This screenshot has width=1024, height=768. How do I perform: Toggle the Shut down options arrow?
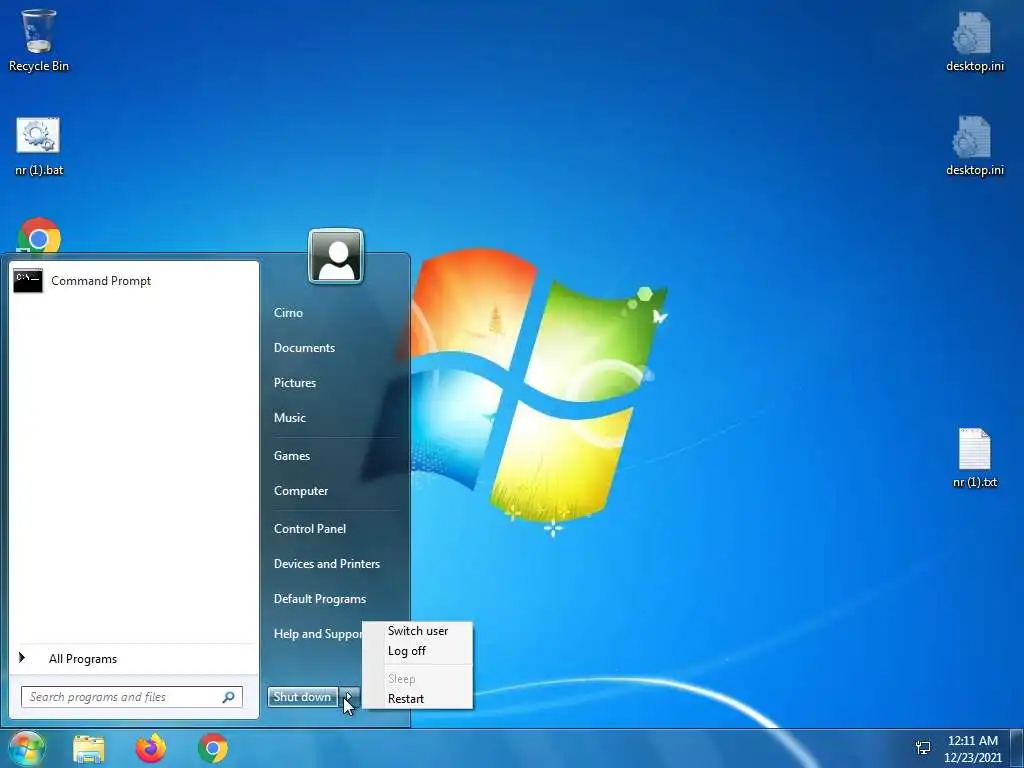click(x=349, y=697)
